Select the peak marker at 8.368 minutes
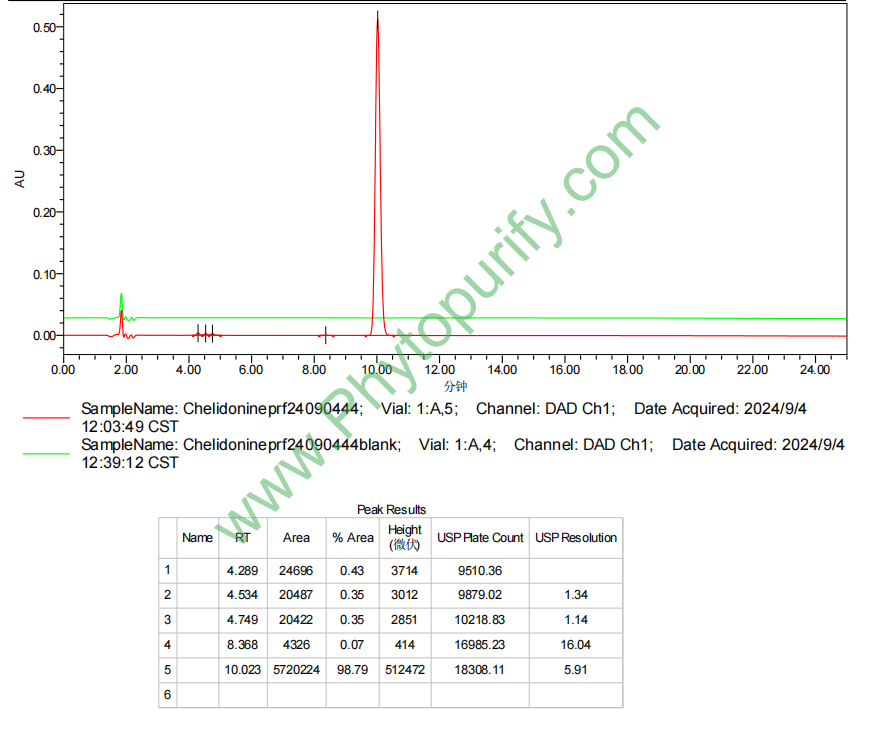This screenshot has height=736, width=886. click(x=326, y=335)
